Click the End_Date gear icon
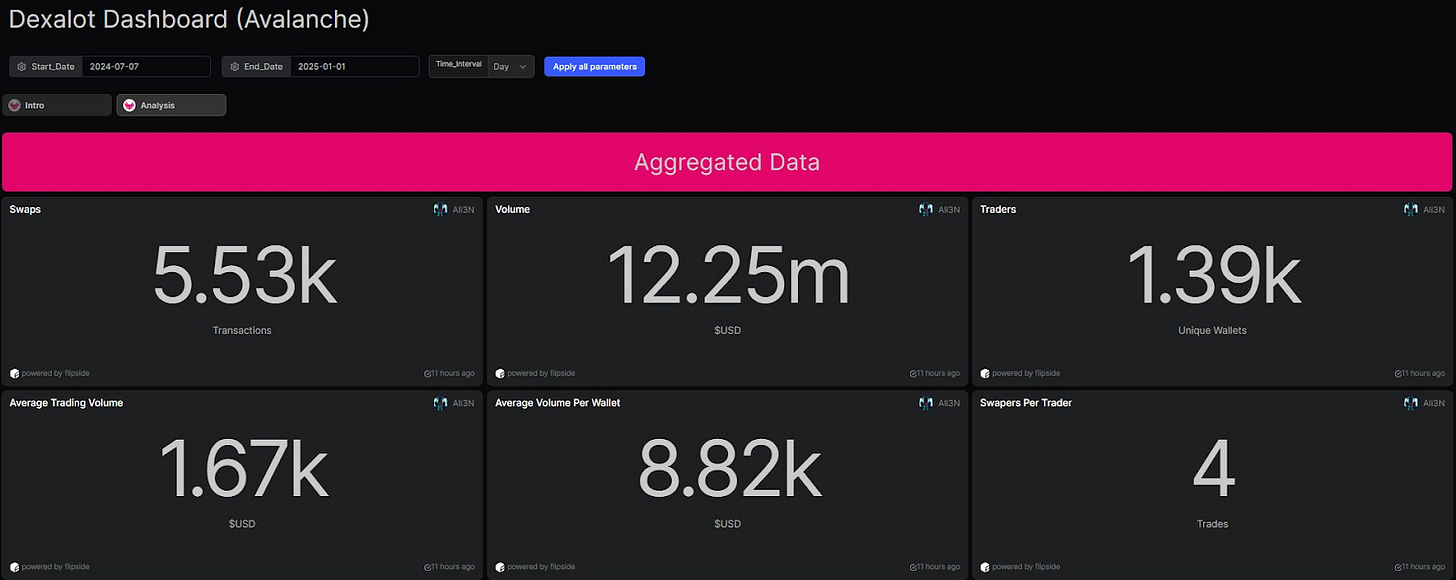The height and width of the screenshot is (580, 1456). (x=234, y=67)
